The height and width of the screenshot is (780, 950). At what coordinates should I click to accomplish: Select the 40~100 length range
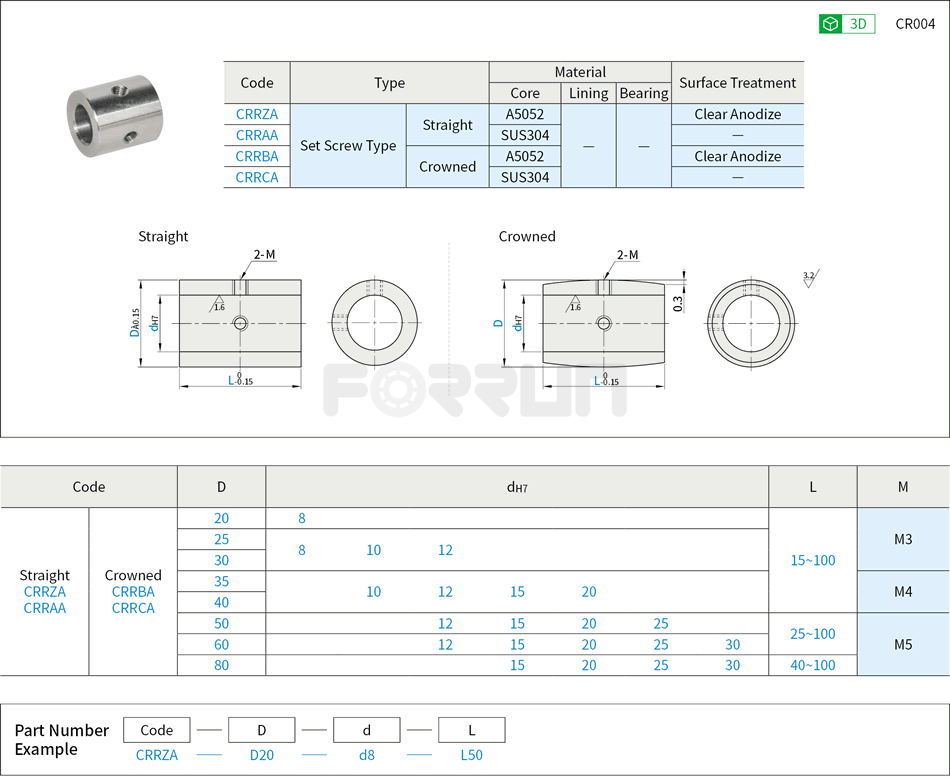tap(812, 665)
